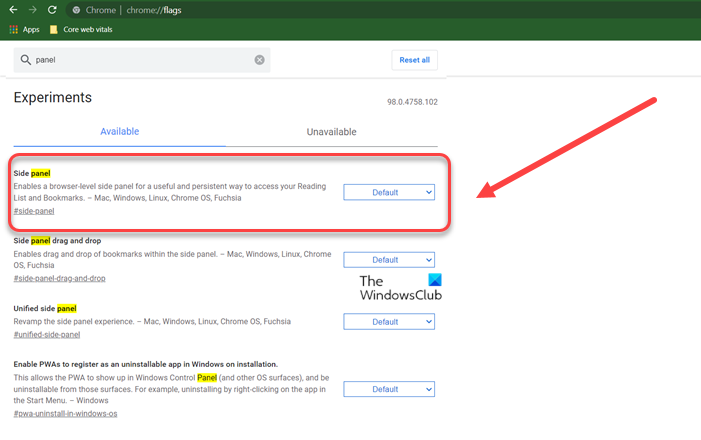
Task: Reload the chrome://flags page
Action: (x=52, y=9)
